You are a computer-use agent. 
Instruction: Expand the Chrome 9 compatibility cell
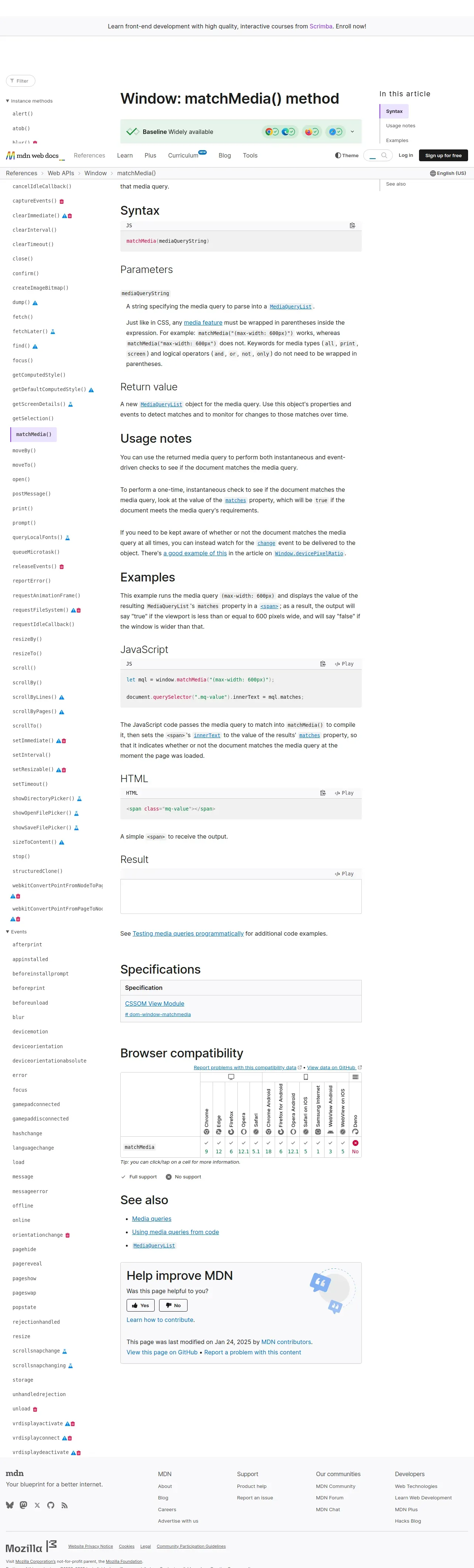tap(206, 1147)
